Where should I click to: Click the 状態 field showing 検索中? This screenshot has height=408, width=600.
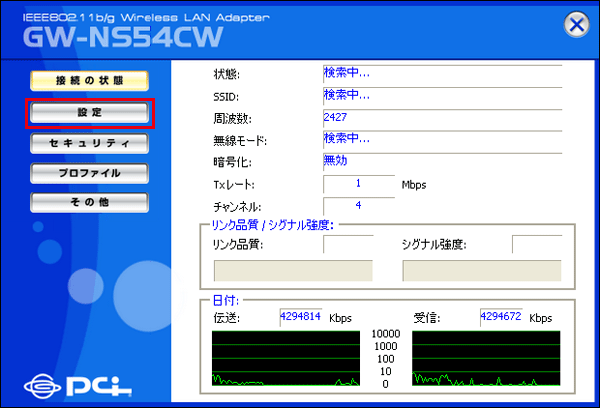(442, 73)
